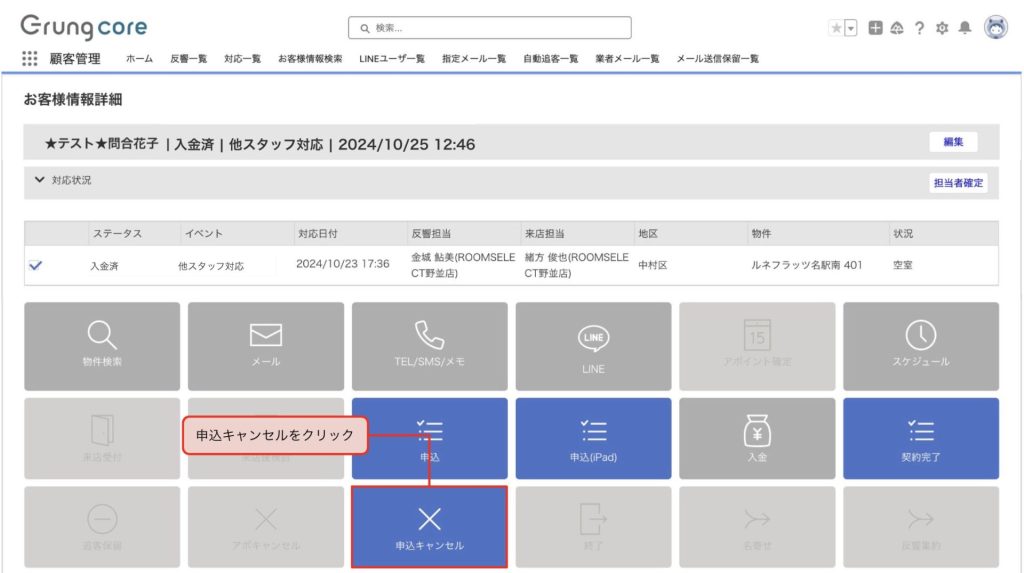This screenshot has width=1024, height=573.
Task: Open setup gear icon in header
Action: pos(941,28)
